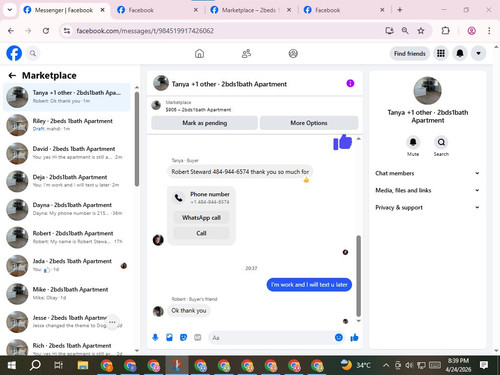Open a new browser tab
500x375 pixels.
pos(400,10)
